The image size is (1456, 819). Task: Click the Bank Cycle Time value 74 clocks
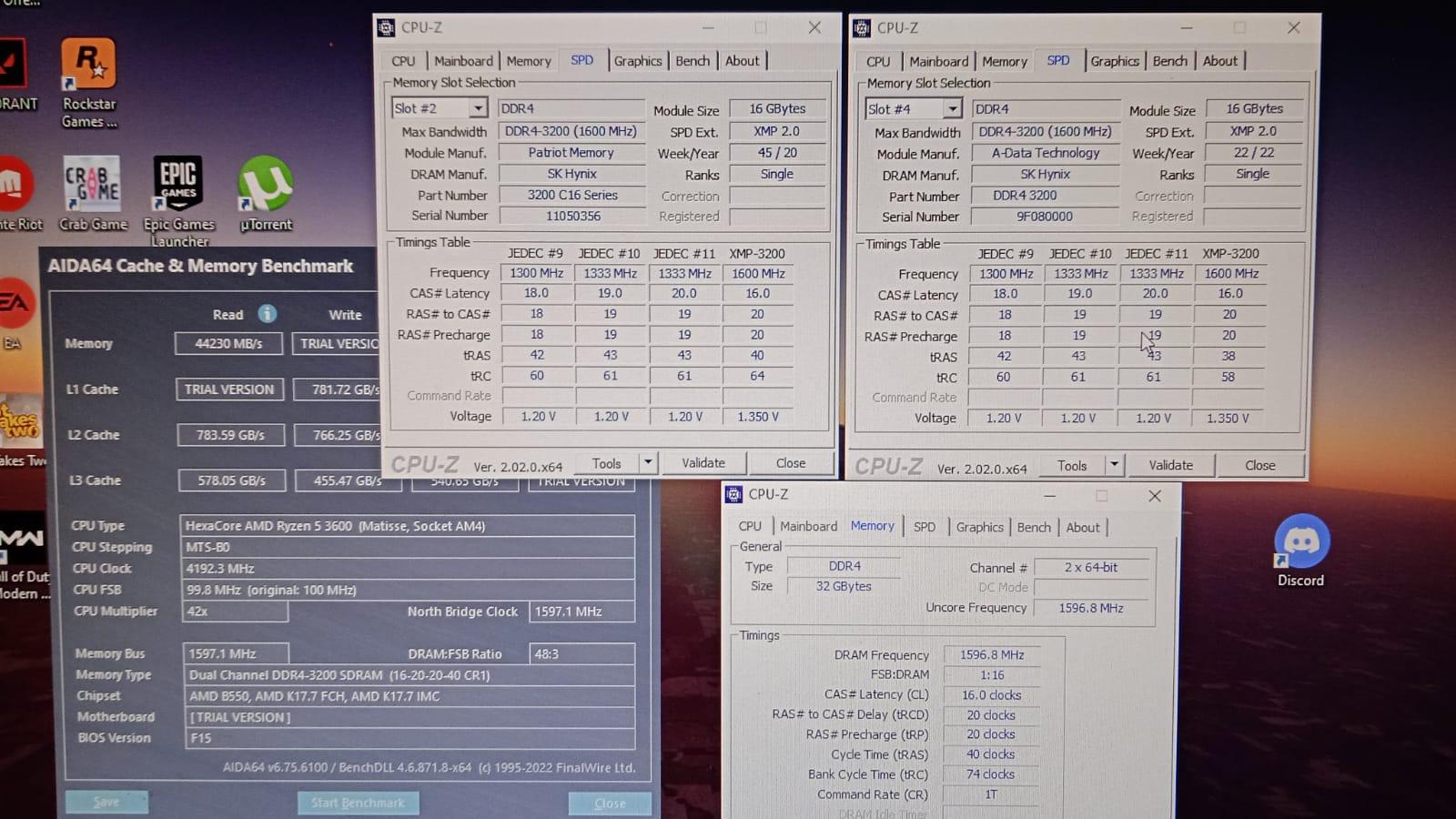coord(991,774)
